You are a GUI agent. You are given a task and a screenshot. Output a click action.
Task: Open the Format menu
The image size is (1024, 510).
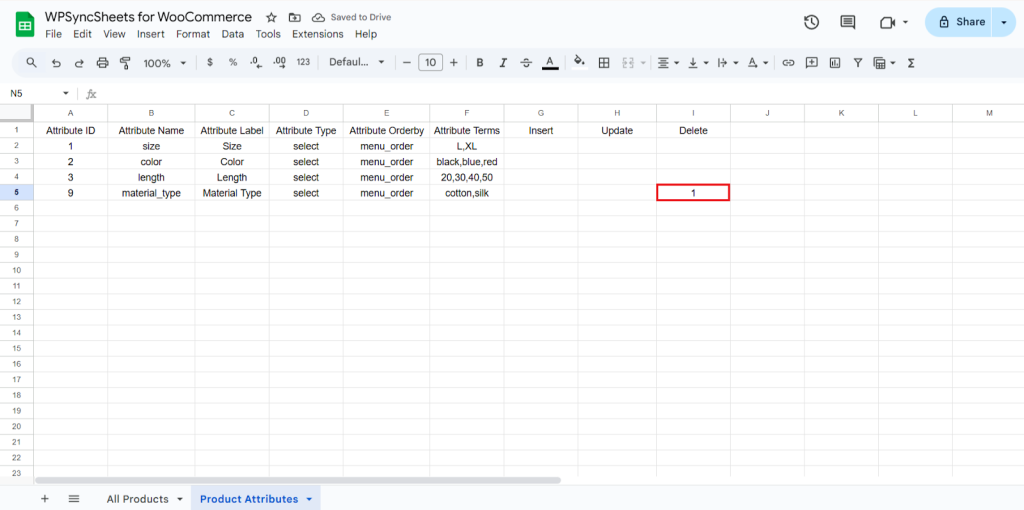193,34
